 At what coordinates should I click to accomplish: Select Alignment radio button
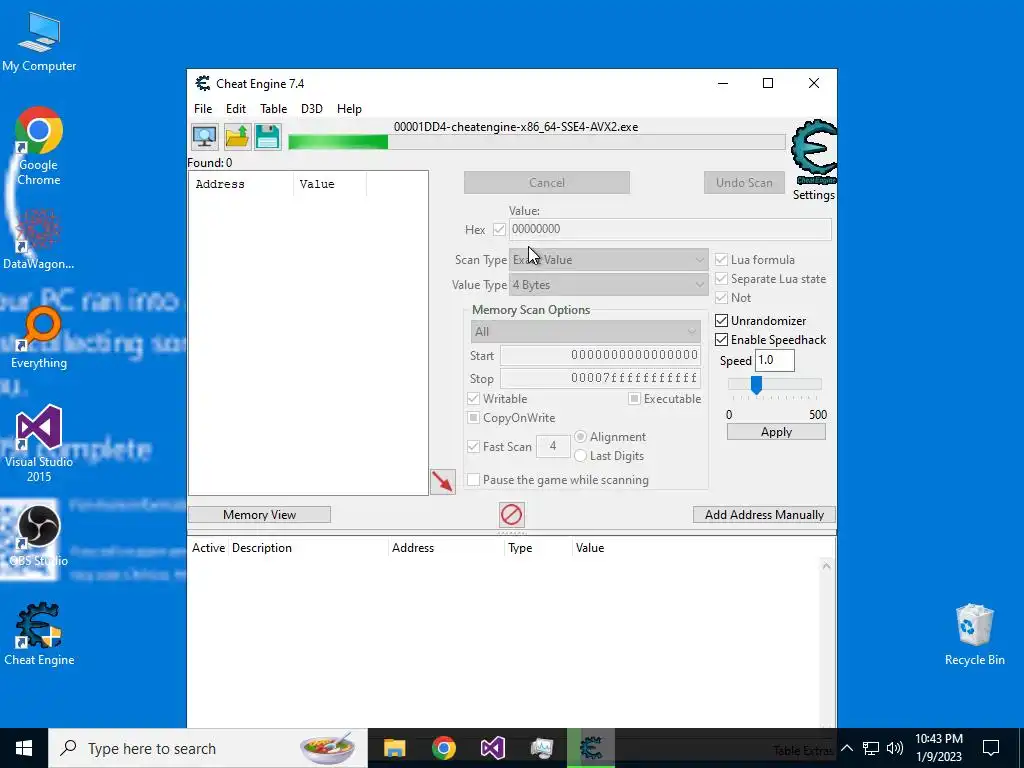(x=580, y=436)
